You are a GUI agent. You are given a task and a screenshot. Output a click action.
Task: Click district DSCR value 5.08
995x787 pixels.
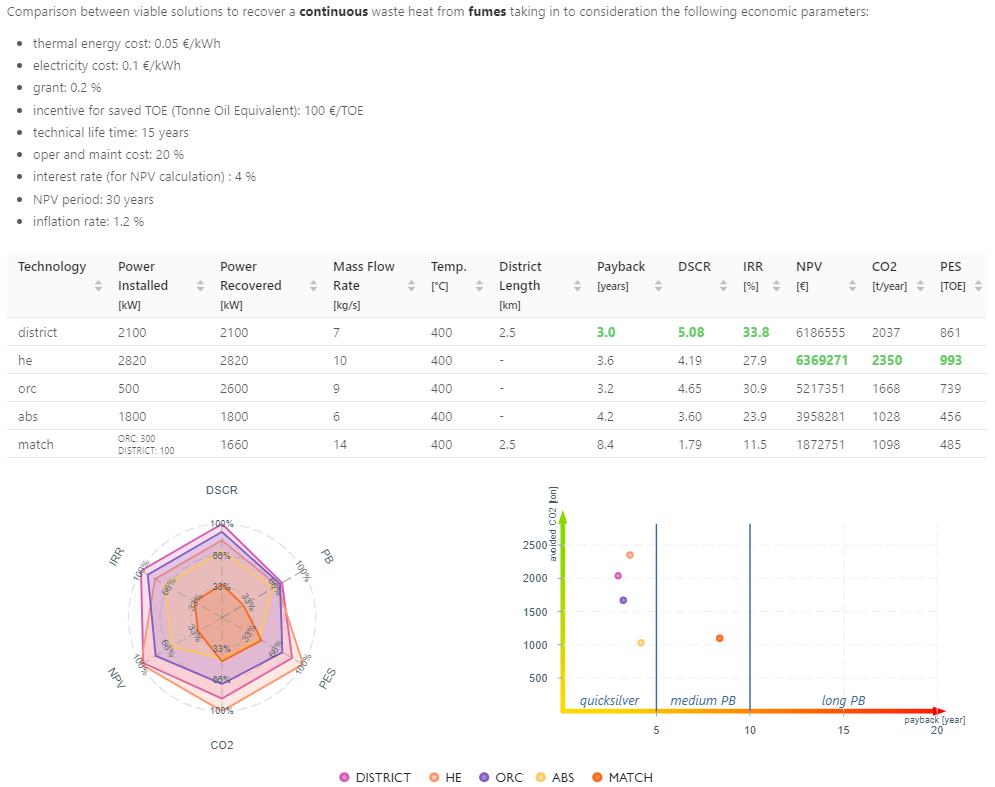[x=691, y=333]
